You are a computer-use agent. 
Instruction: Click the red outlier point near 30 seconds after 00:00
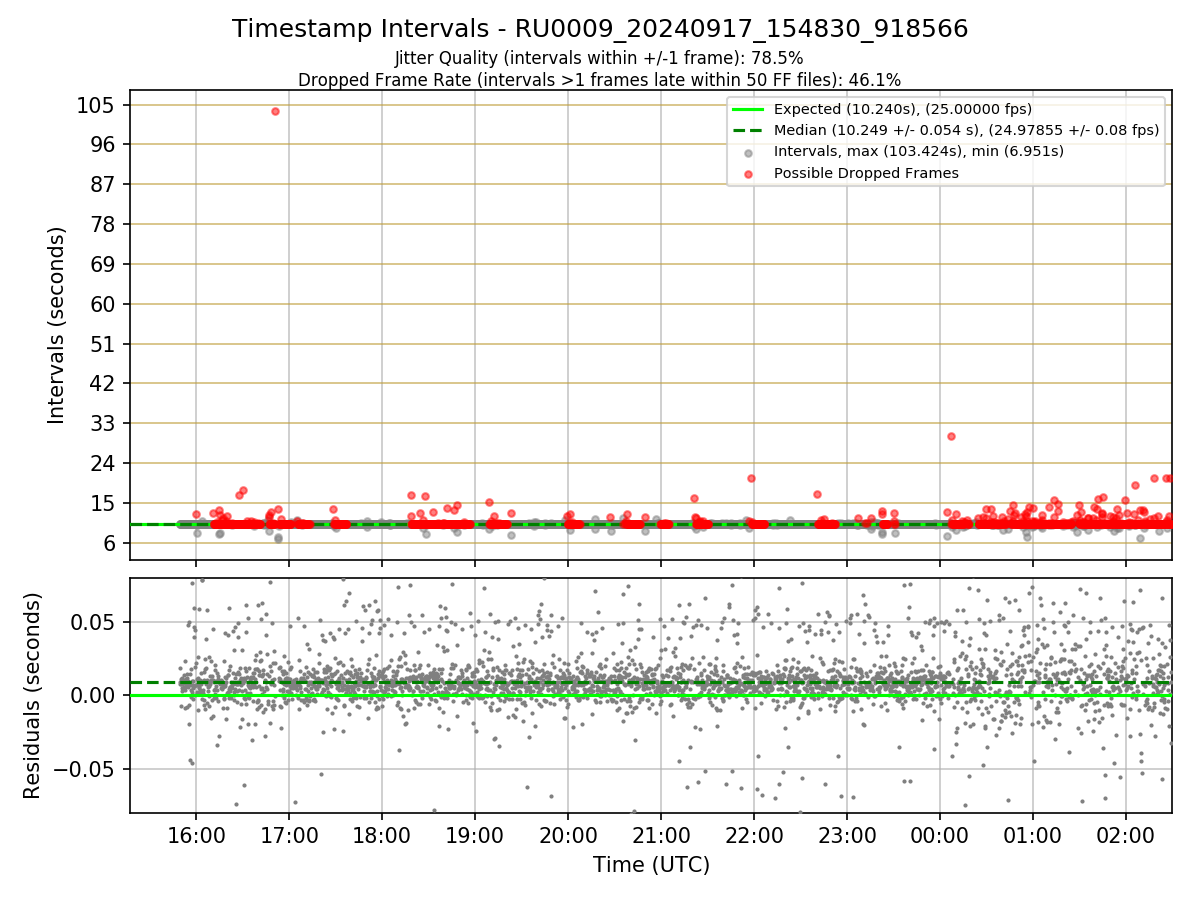(951, 436)
